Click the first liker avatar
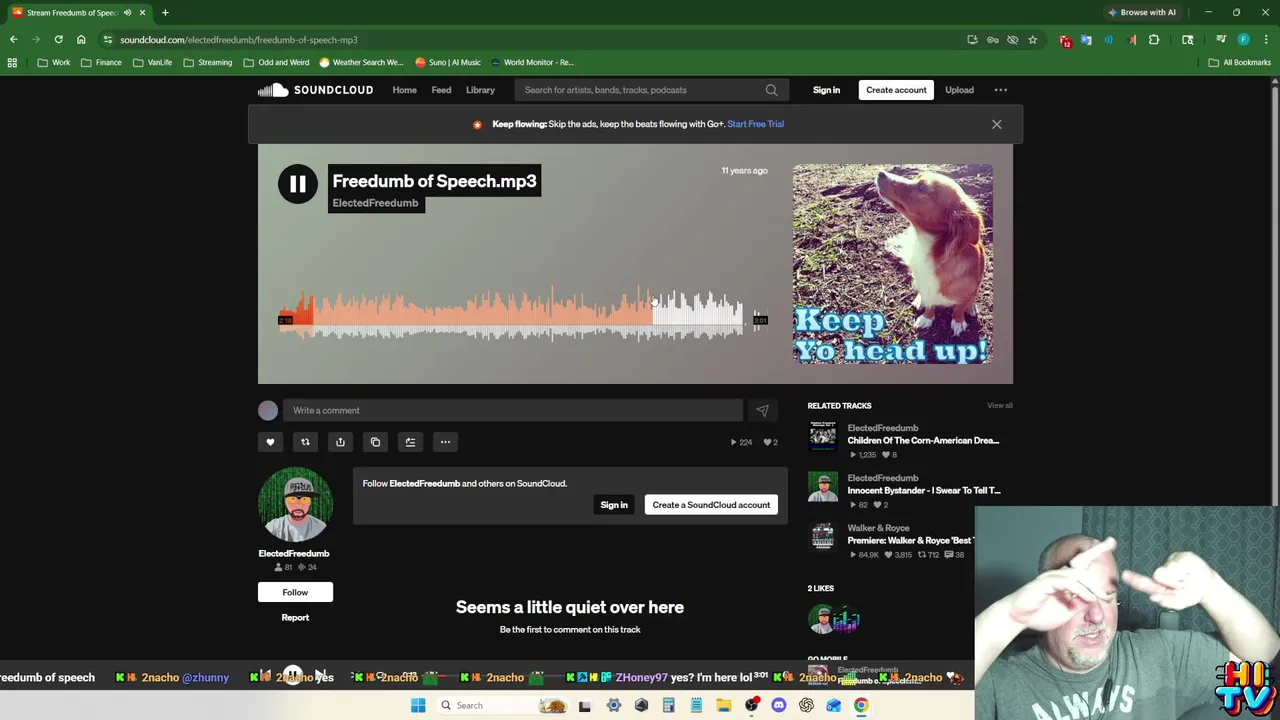This screenshot has width=1280, height=720. click(821, 620)
